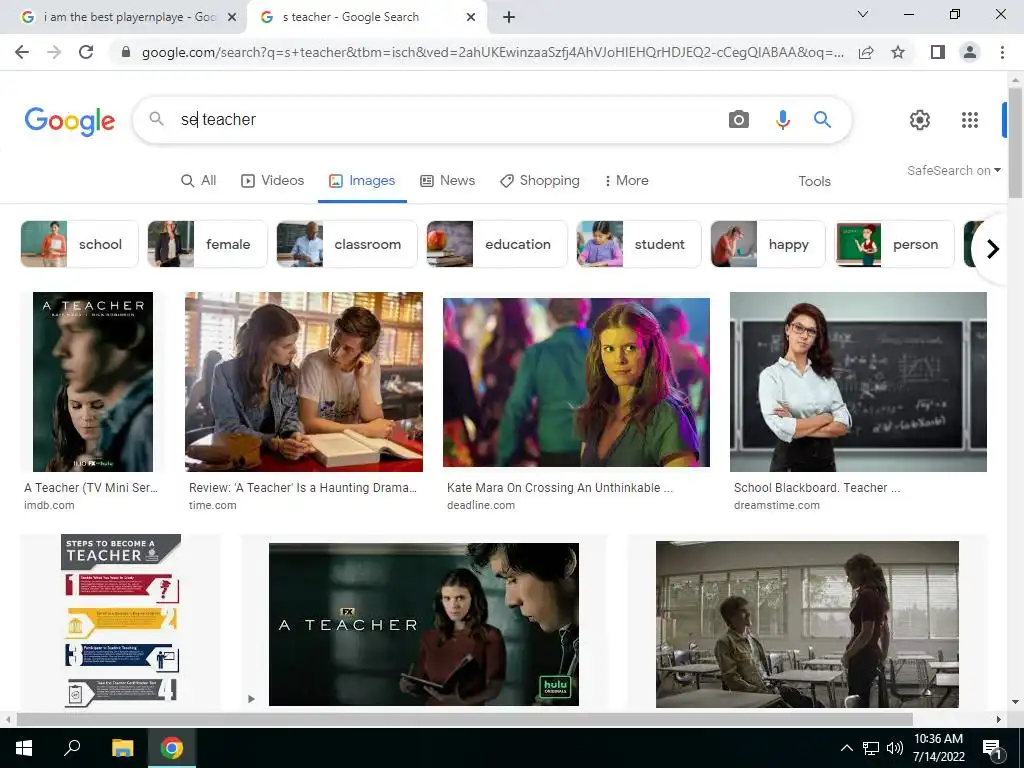Switch to the All results tab
Screen dimensions: 1024x768
199,181
